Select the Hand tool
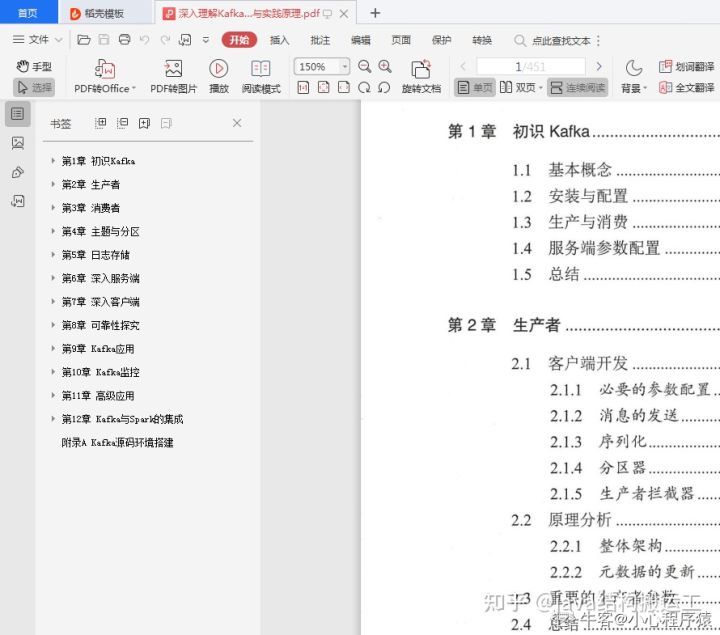The width and height of the screenshot is (720, 635). pyautogui.click(x=34, y=67)
